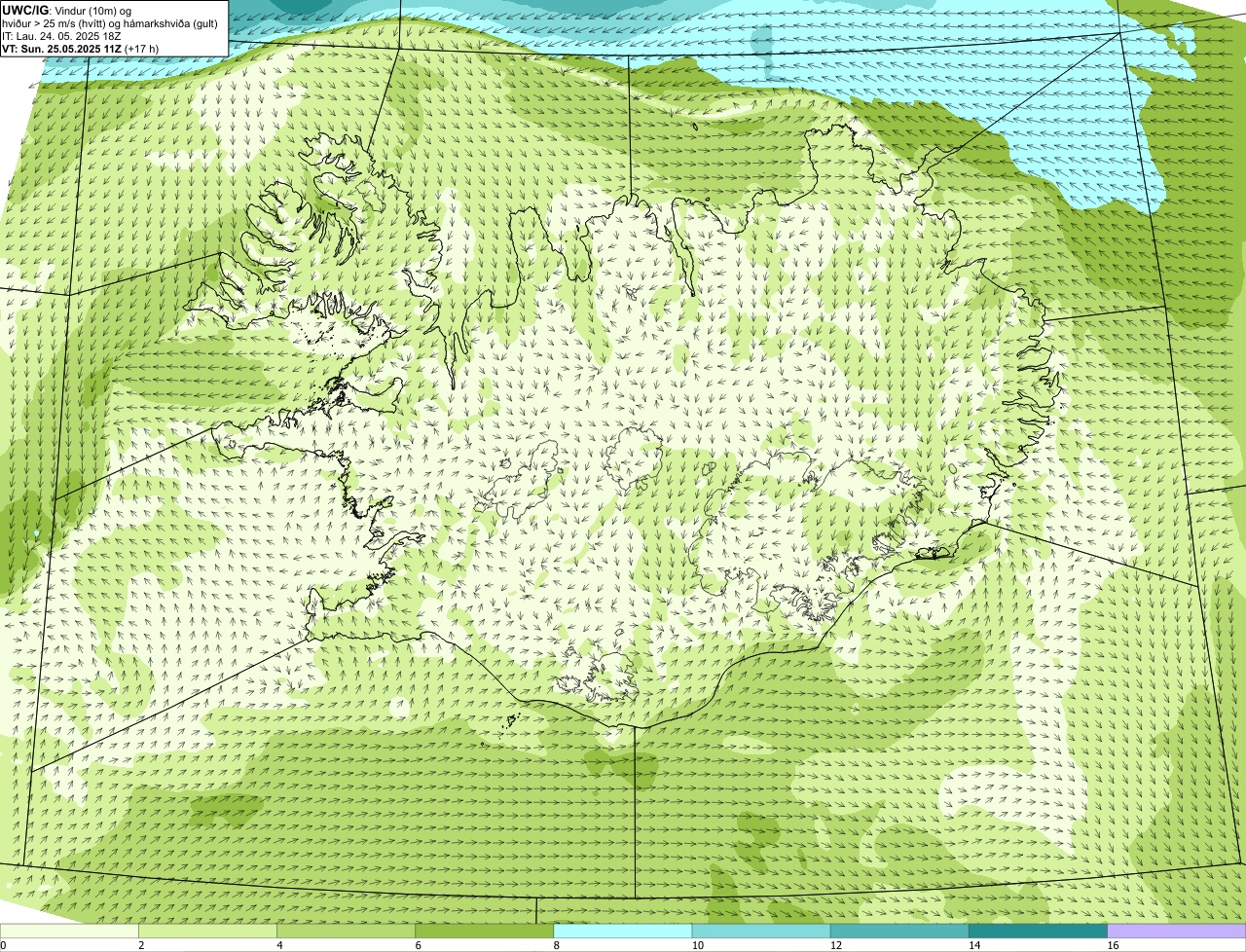Screen dimensions: 1246x952
Task: Click the title line 'UWC/IG: Vindur (10m) og'
Action: [67, 10]
